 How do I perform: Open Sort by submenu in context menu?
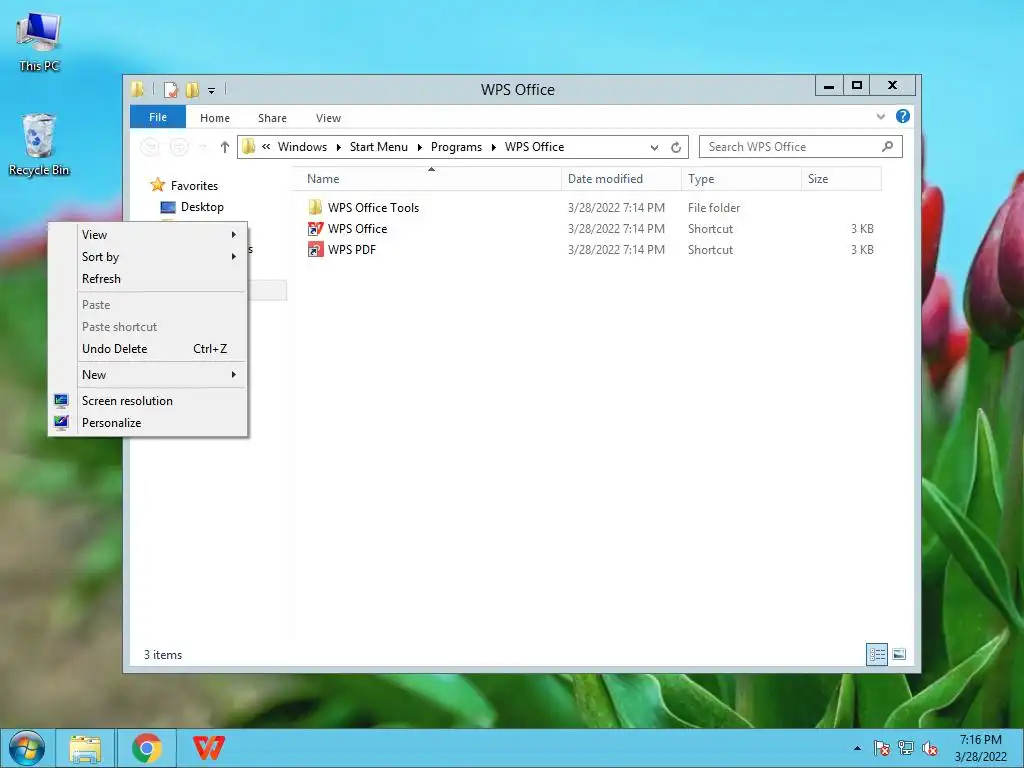148,257
